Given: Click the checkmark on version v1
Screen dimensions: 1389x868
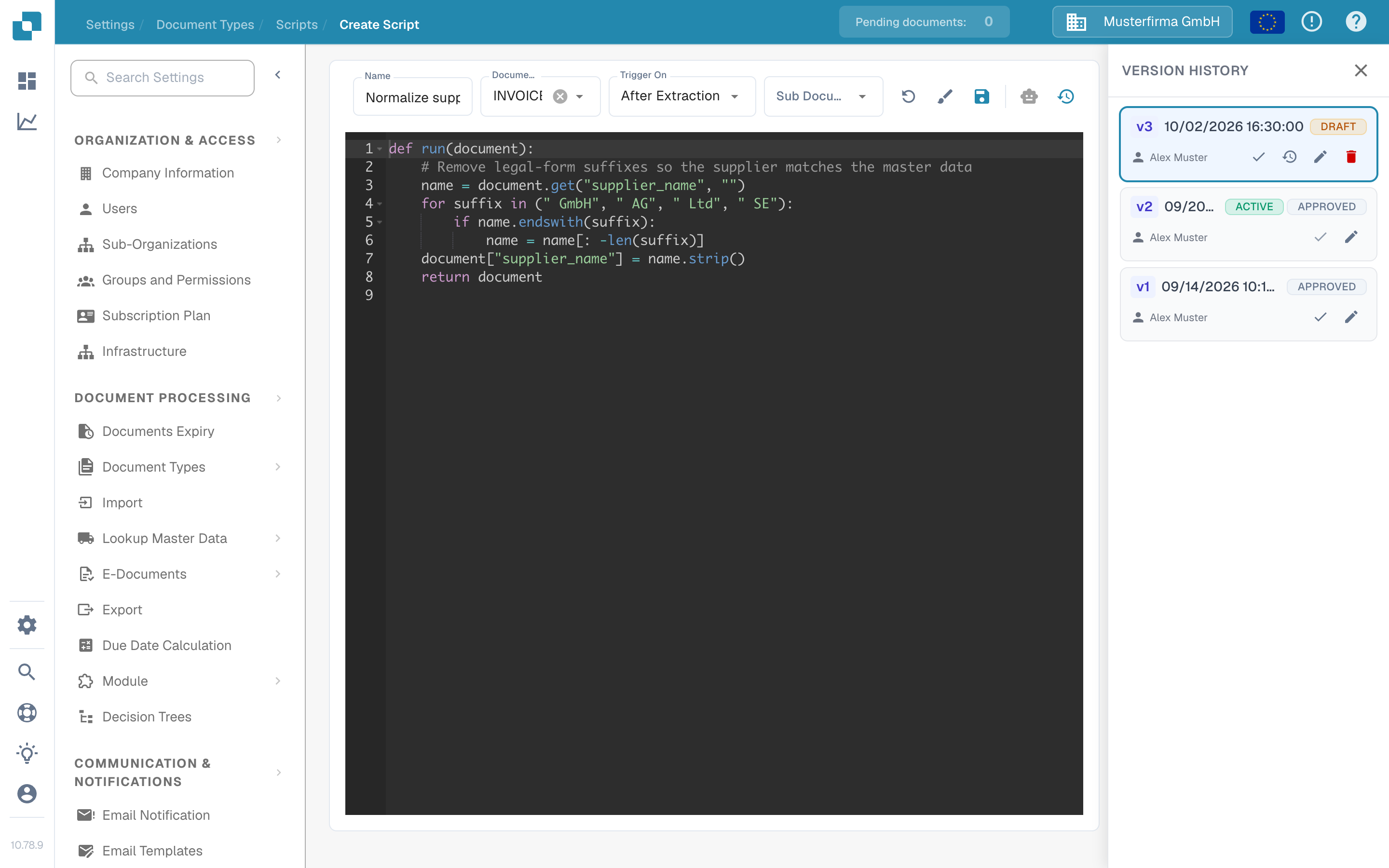Looking at the screenshot, I should [x=1320, y=317].
